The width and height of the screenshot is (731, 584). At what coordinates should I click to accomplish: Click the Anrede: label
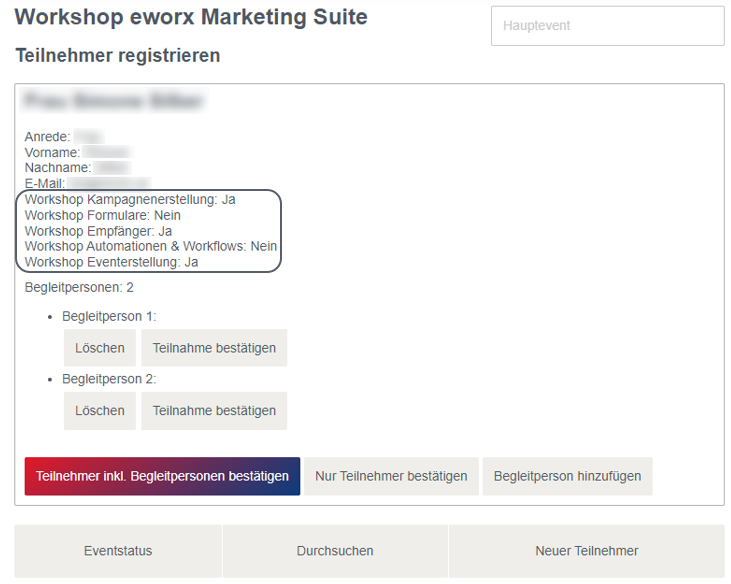click(48, 137)
